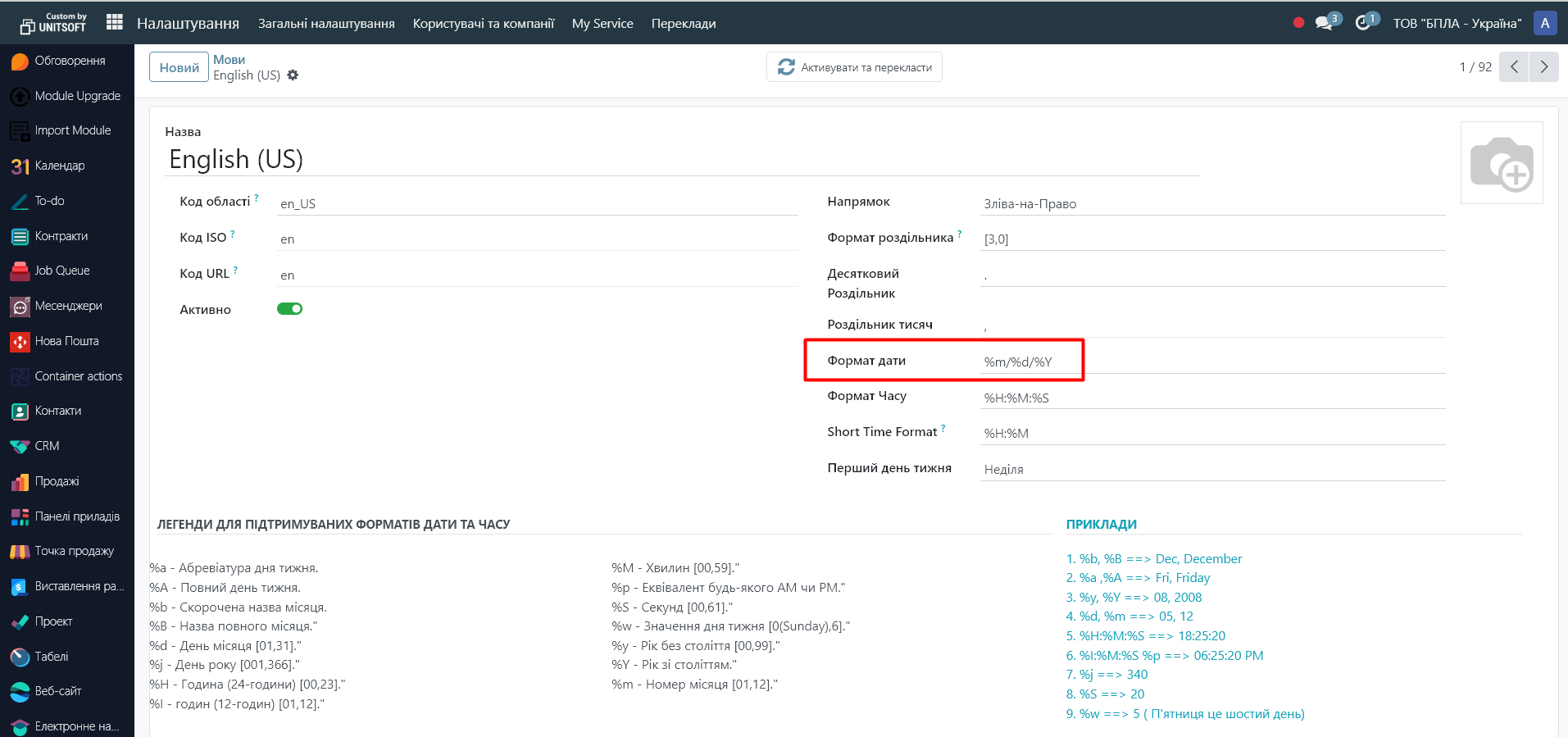Click the Новий button
This screenshot has height=737, width=1568.
179,67
